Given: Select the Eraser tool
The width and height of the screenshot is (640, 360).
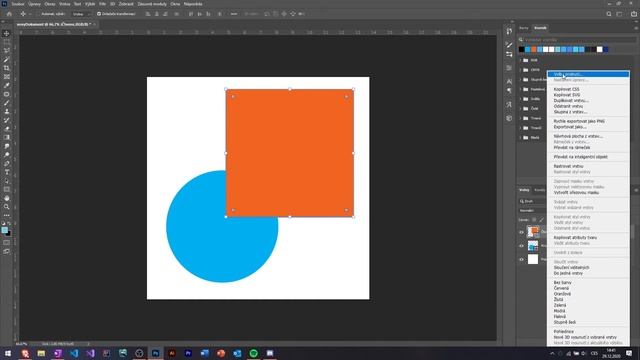Looking at the screenshot, I should point(7,129).
